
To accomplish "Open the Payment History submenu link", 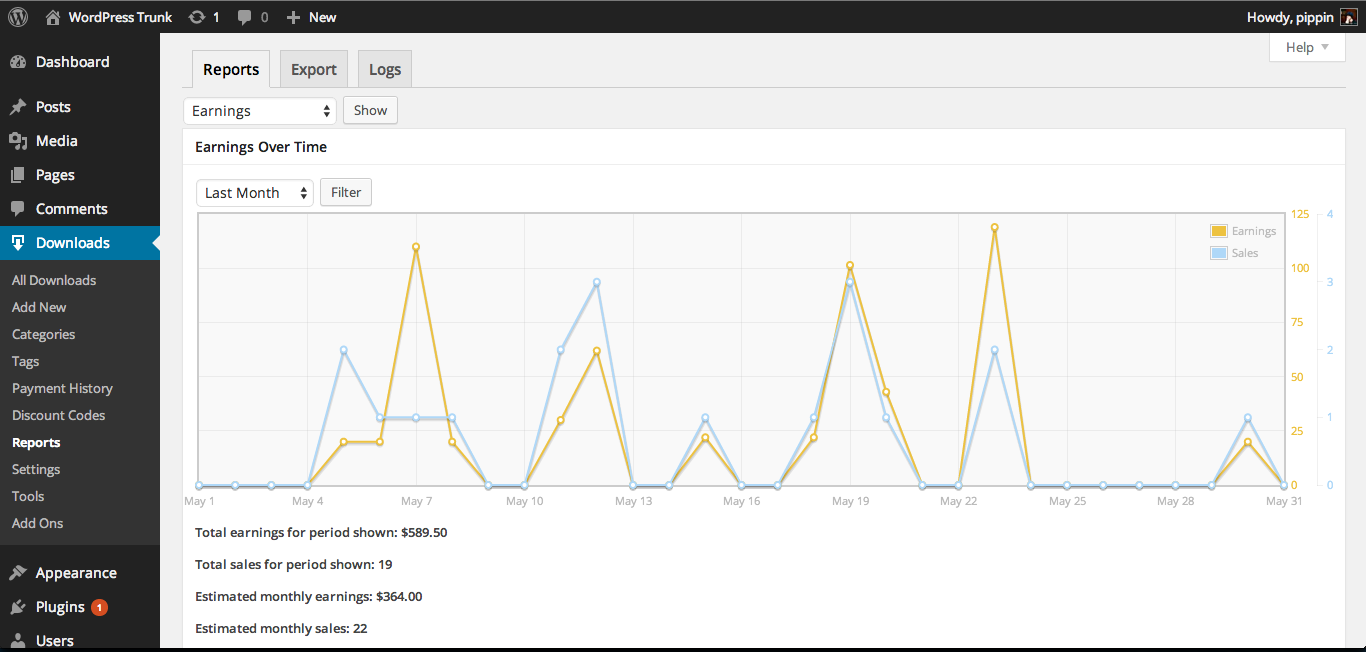I will (x=62, y=388).
